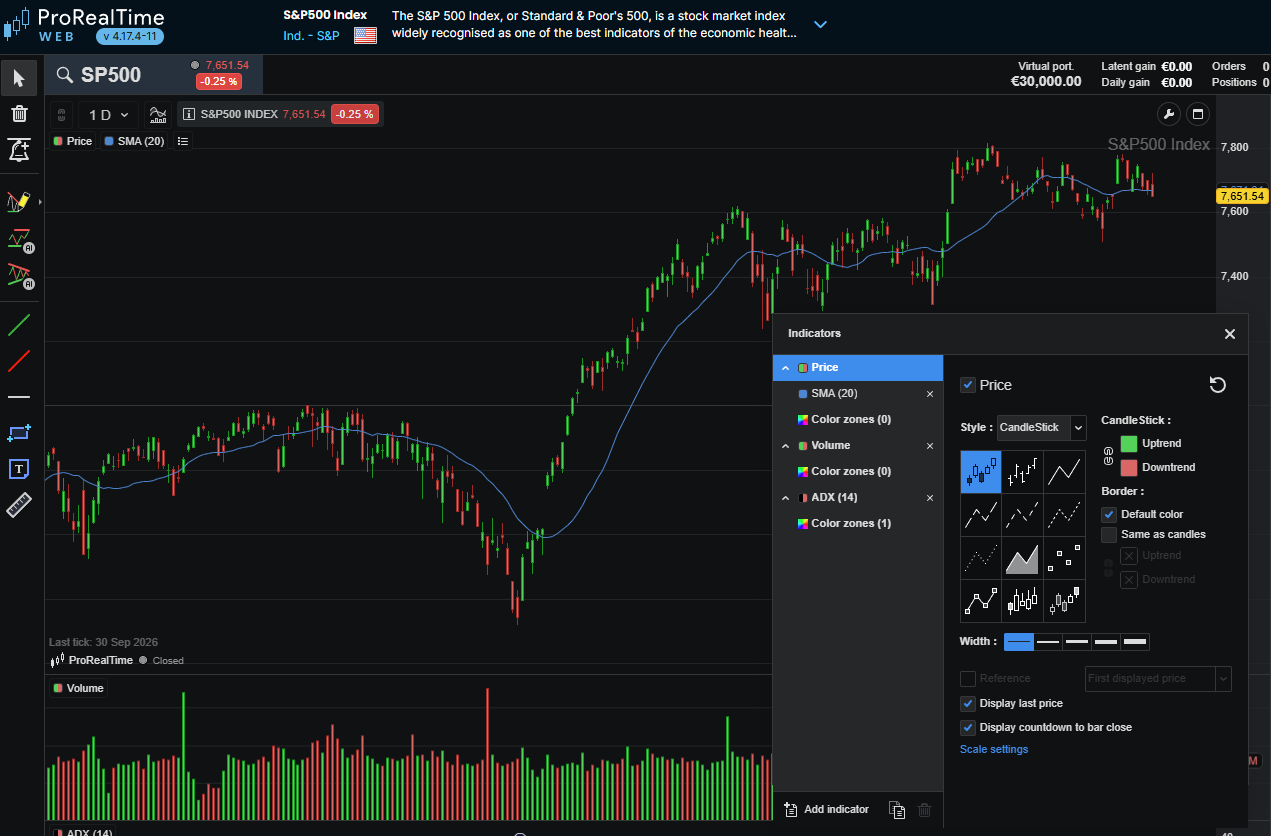Choose the green trend line tool
Viewport: 1271px width, 836px height.
point(19,325)
